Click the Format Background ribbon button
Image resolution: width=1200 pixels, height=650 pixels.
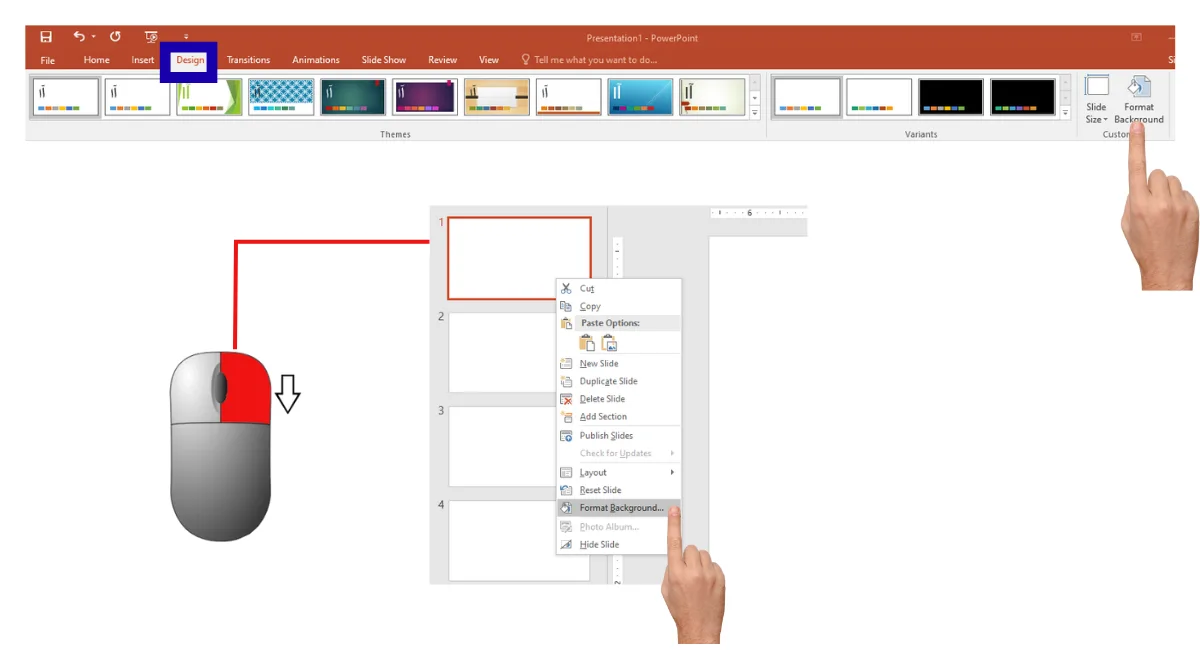point(1138,100)
